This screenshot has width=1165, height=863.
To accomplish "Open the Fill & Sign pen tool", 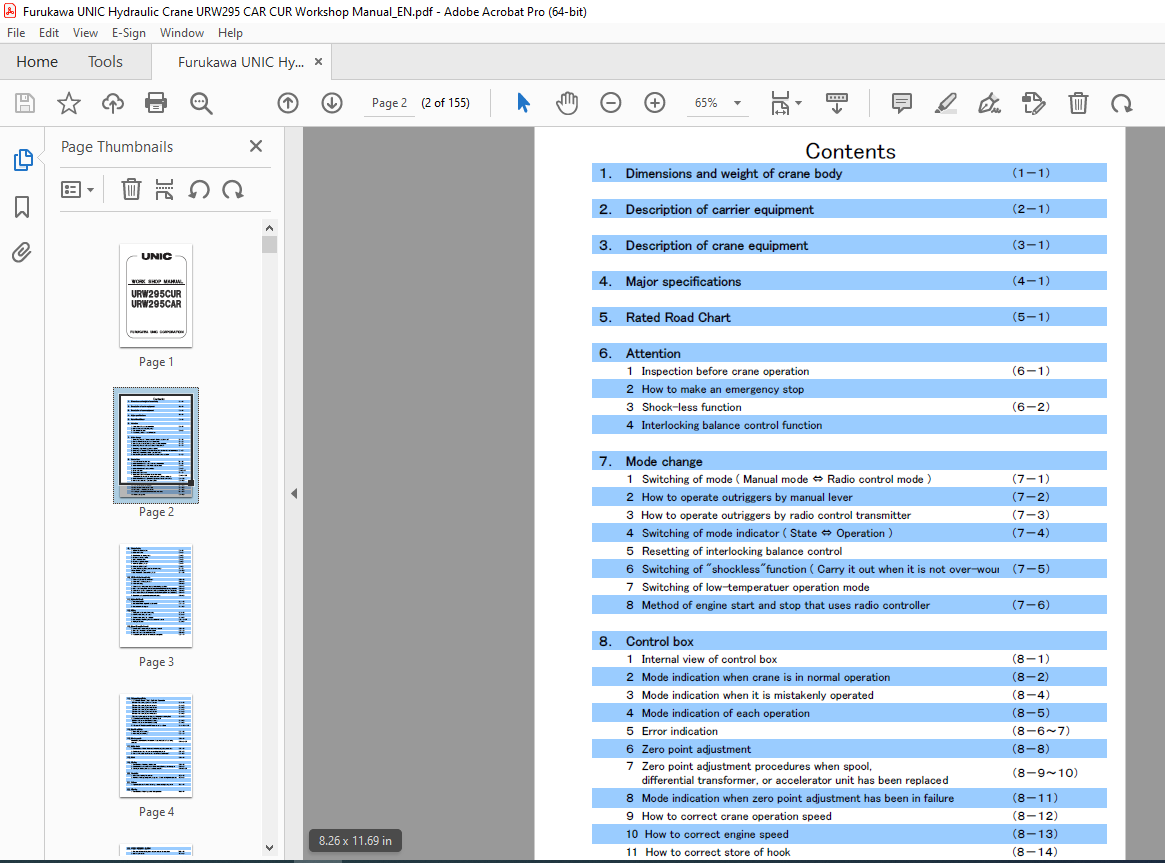I will (x=989, y=103).
